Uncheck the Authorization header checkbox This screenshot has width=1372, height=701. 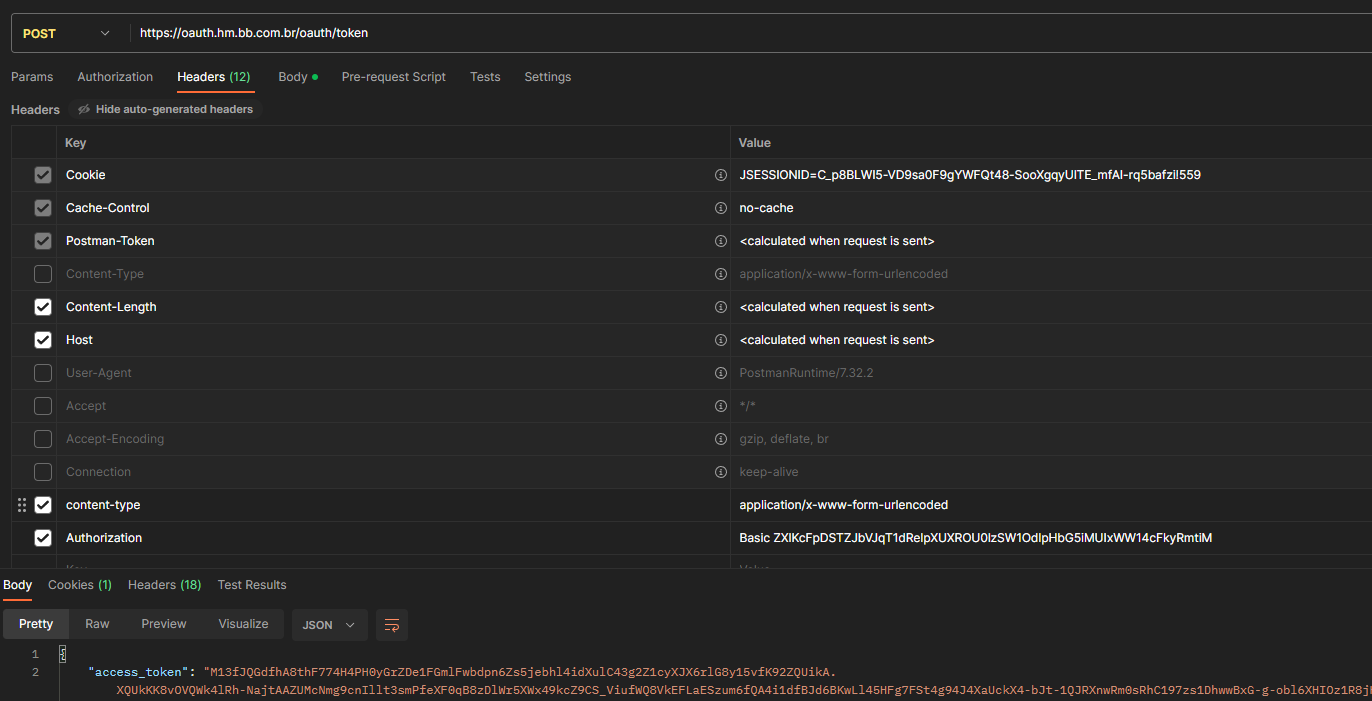(43, 538)
